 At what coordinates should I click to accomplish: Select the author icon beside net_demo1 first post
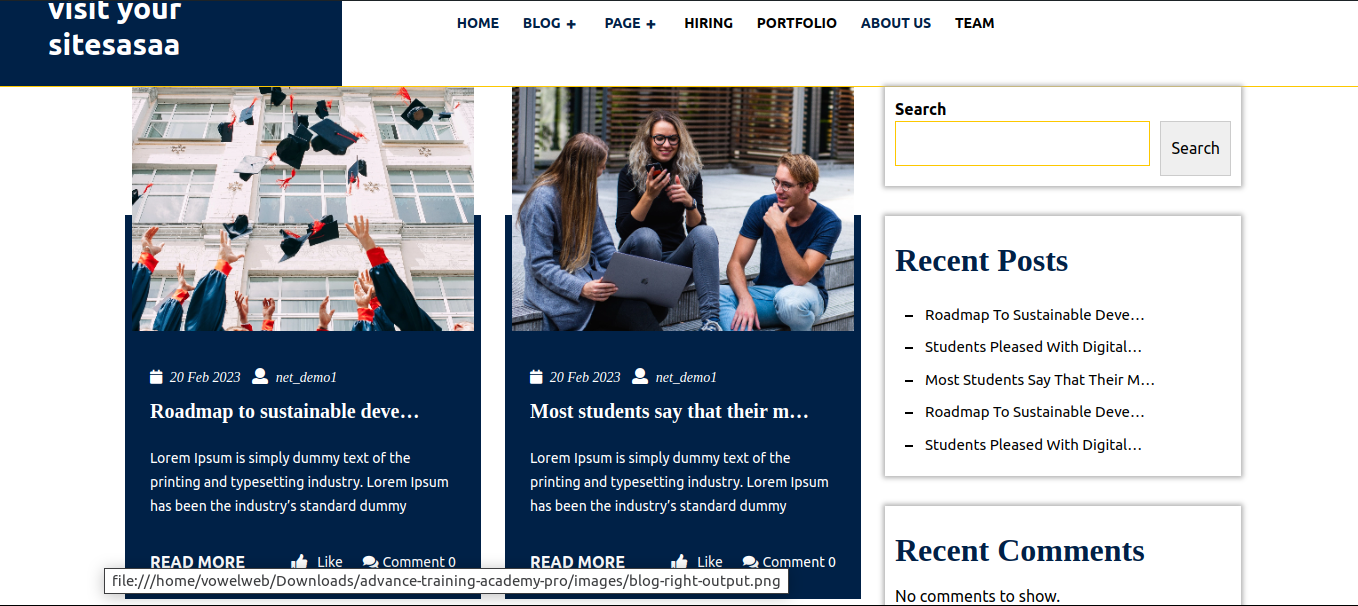point(260,376)
